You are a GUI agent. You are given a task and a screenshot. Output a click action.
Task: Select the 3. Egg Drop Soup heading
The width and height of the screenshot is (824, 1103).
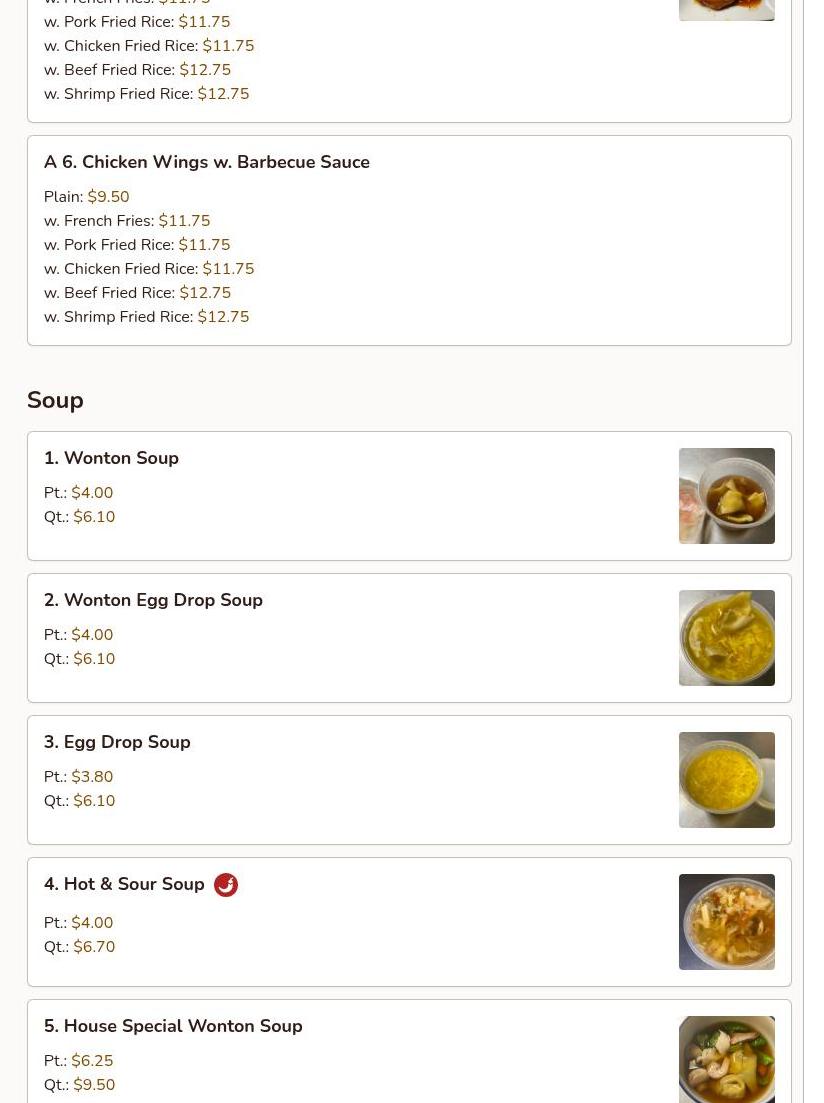pos(118,742)
